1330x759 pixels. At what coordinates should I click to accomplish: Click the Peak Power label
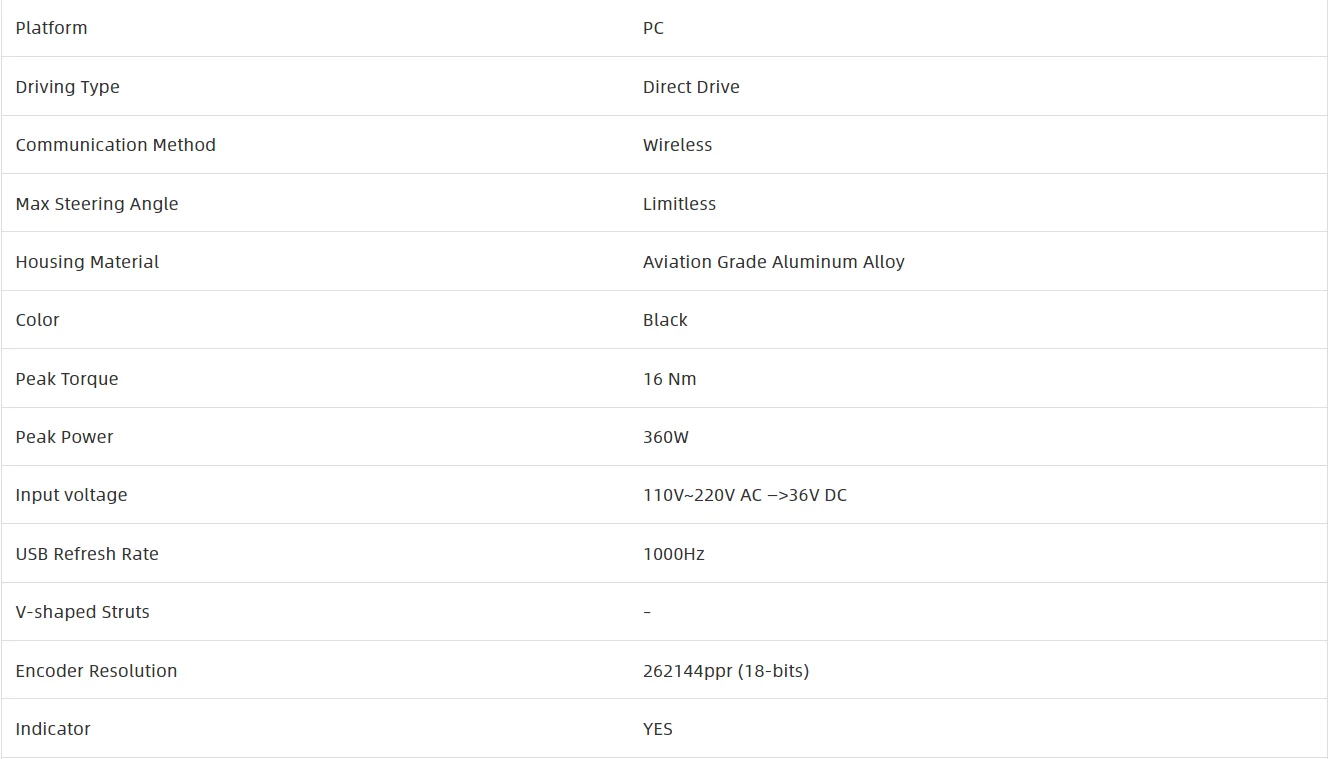pyautogui.click(x=64, y=437)
